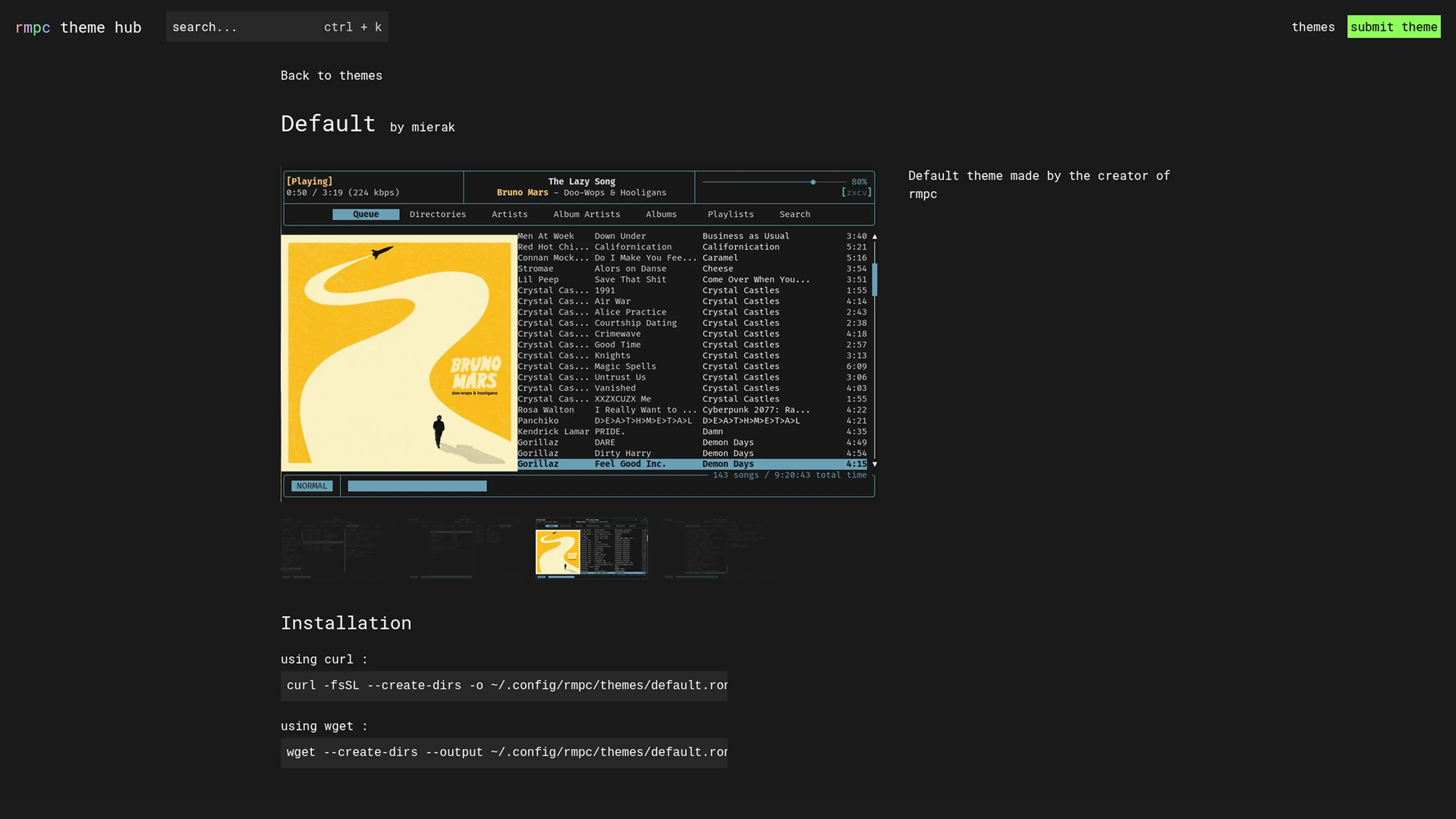Select the second preview thumbnail
This screenshot has height=819, width=1456.
pyautogui.click(x=464, y=548)
